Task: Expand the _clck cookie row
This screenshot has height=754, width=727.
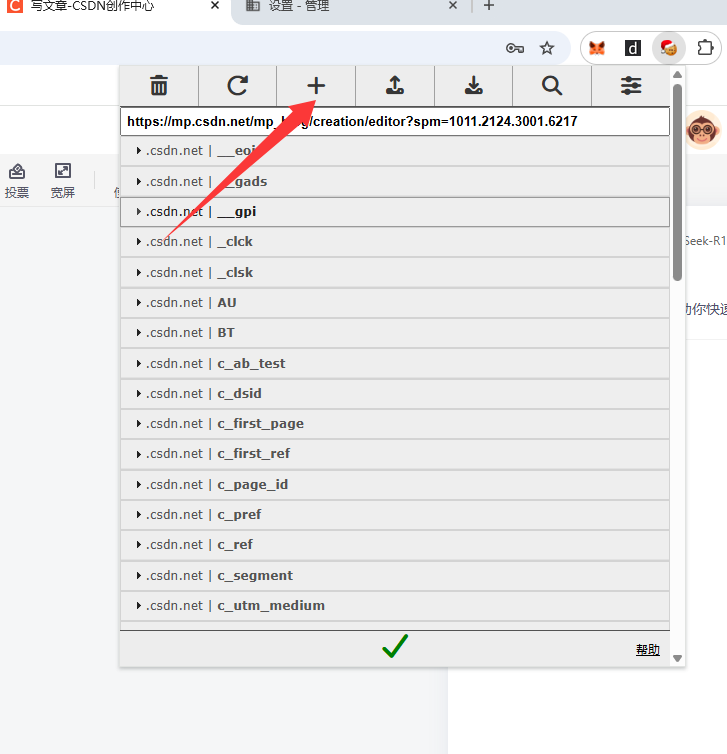Action: click(395, 242)
